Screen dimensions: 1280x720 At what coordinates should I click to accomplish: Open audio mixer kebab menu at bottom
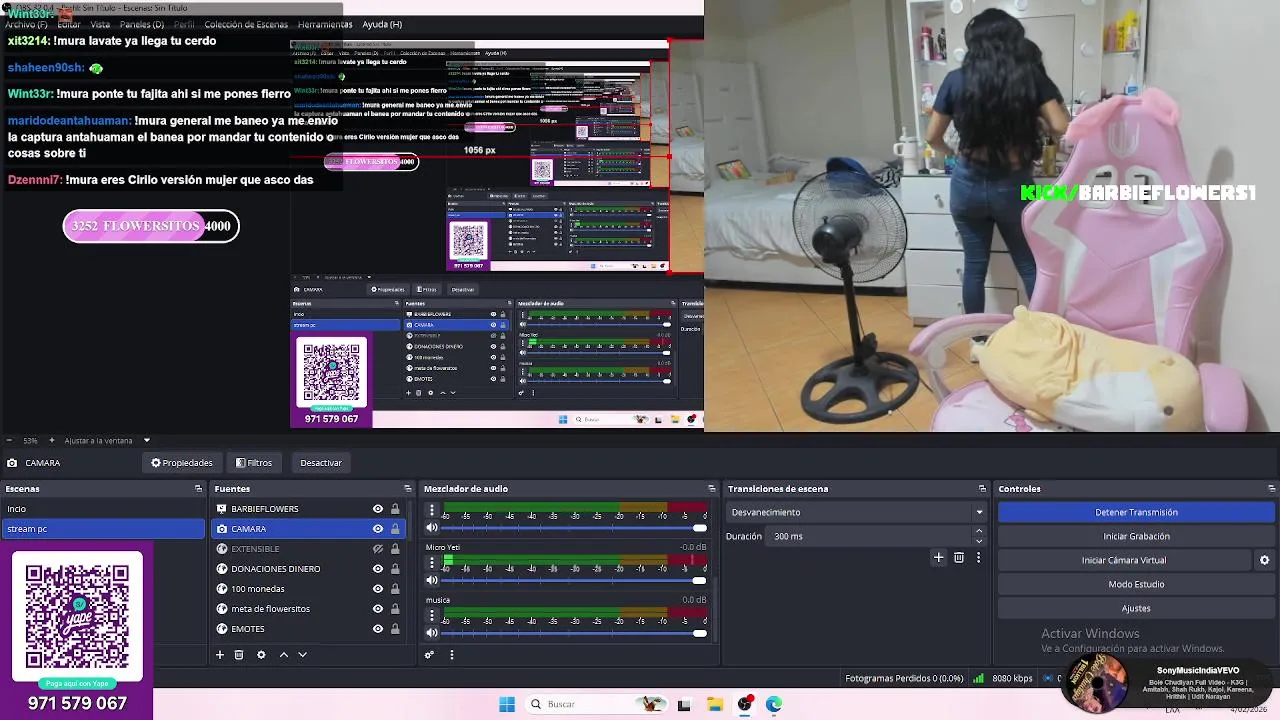pyautogui.click(x=451, y=655)
